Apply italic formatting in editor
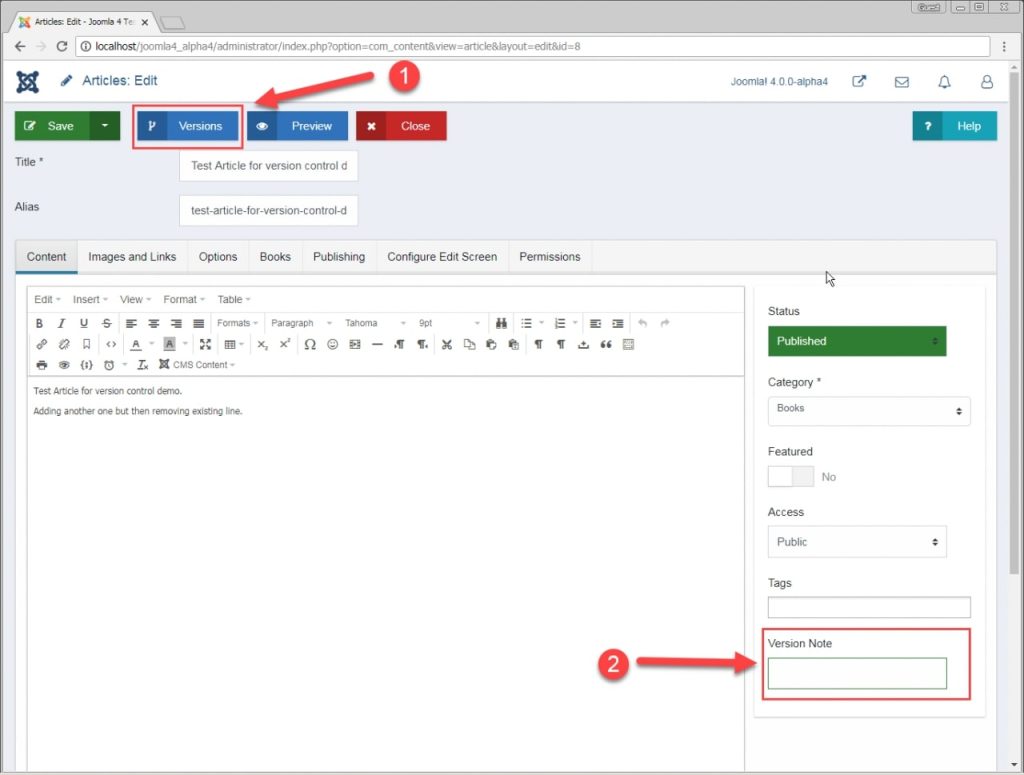This screenshot has width=1024, height=775. [x=61, y=323]
